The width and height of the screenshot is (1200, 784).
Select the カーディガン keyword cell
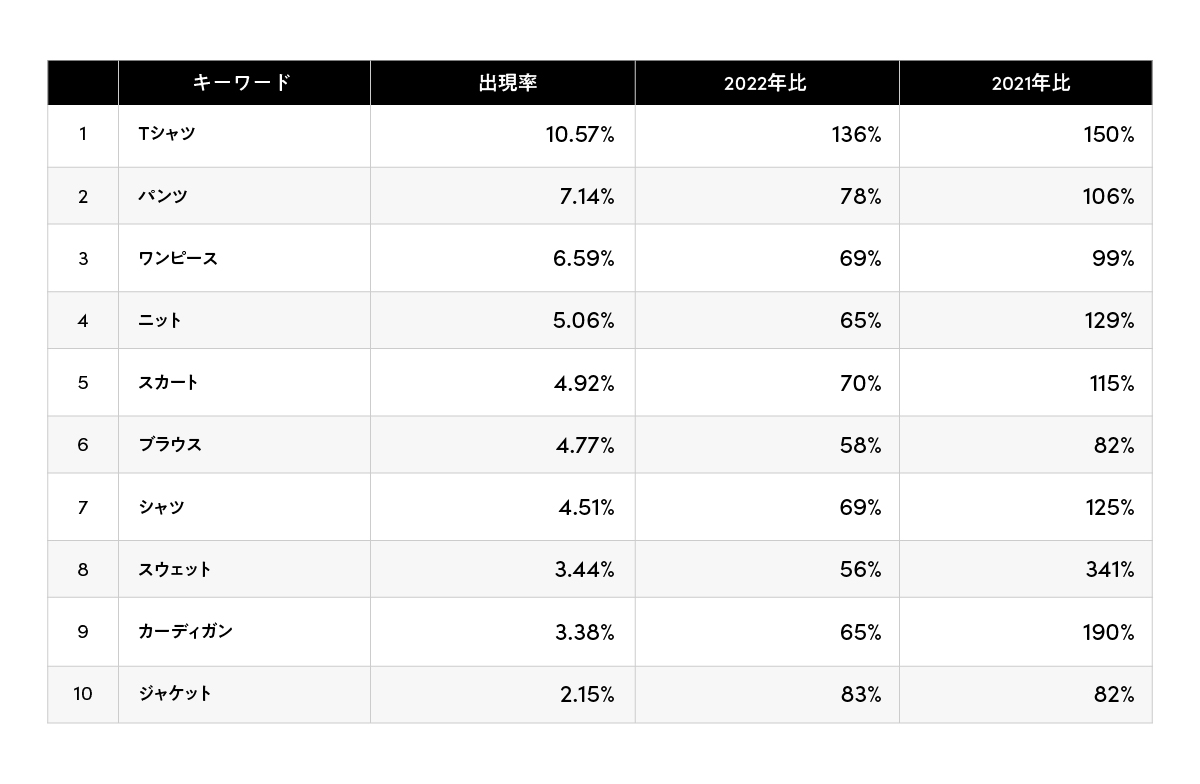pos(185,631)
